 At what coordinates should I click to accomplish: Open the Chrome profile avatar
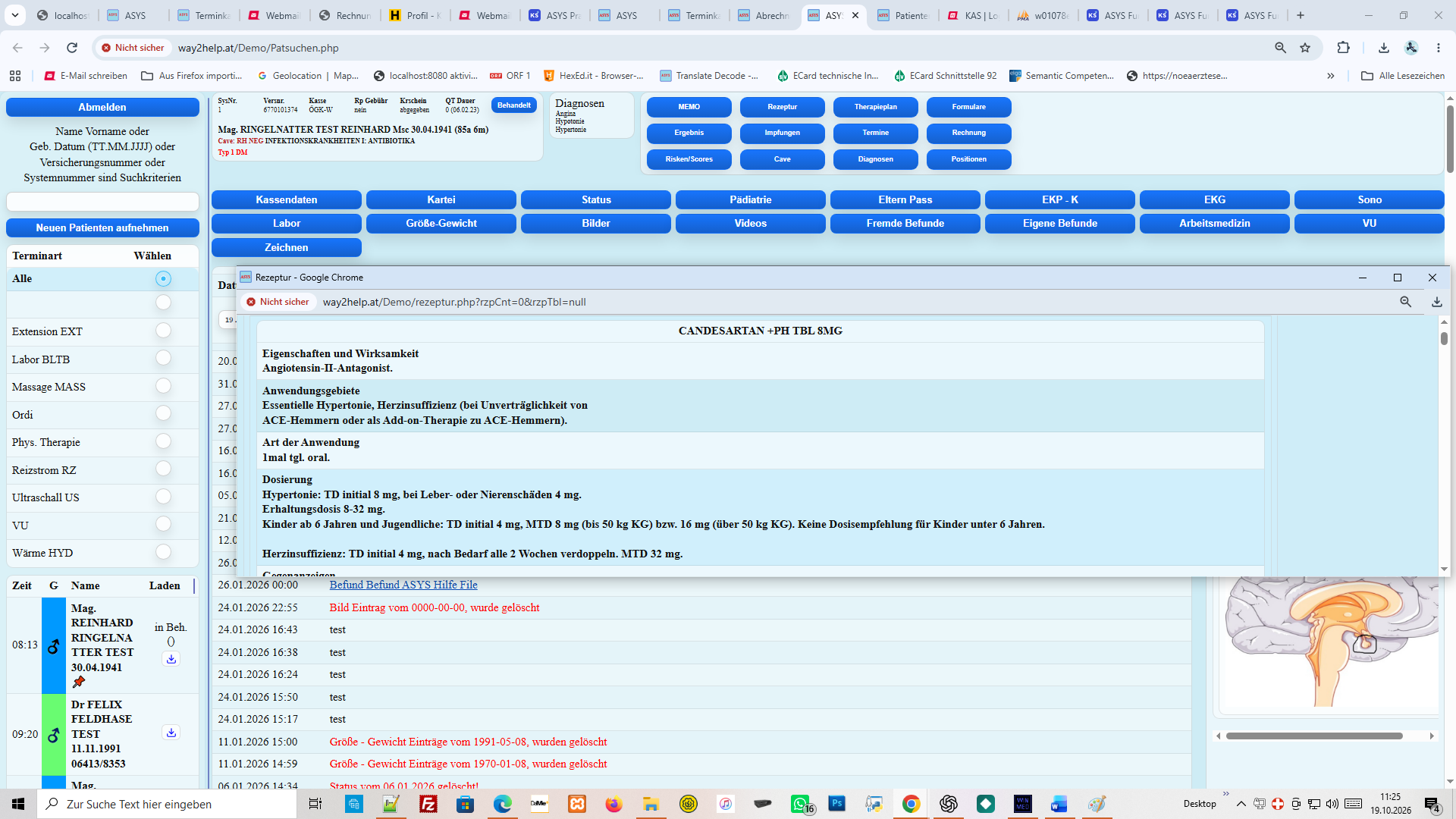coord(1411,48)
